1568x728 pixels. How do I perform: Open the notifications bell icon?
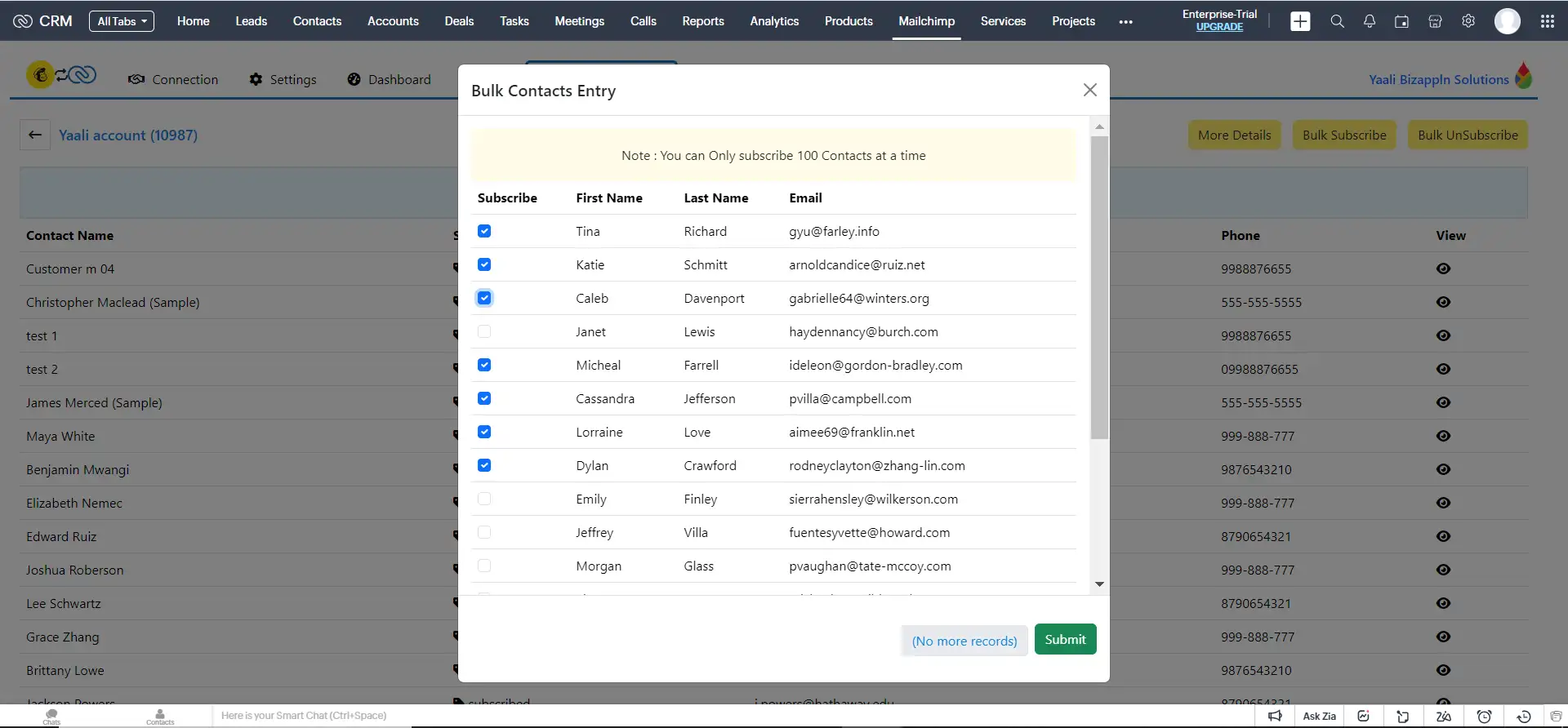(1370, 21)
